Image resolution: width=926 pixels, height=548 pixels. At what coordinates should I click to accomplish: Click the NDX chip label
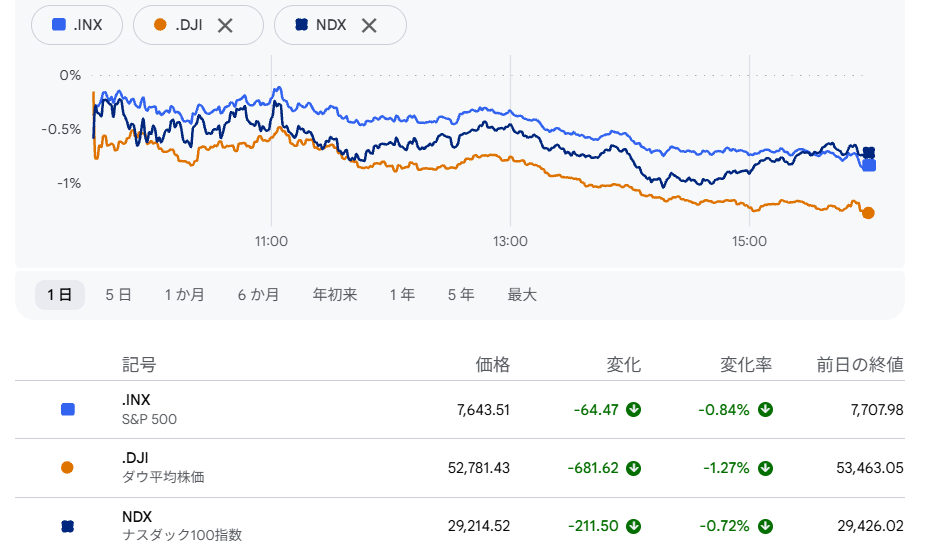point(331,25)
